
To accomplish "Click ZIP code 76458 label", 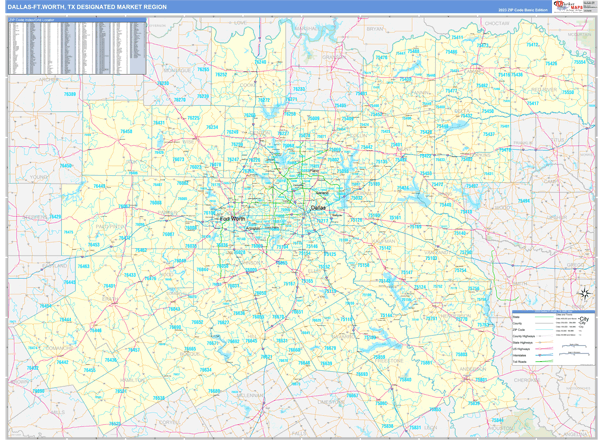I will pyautogui.click(x=126, y=131).
